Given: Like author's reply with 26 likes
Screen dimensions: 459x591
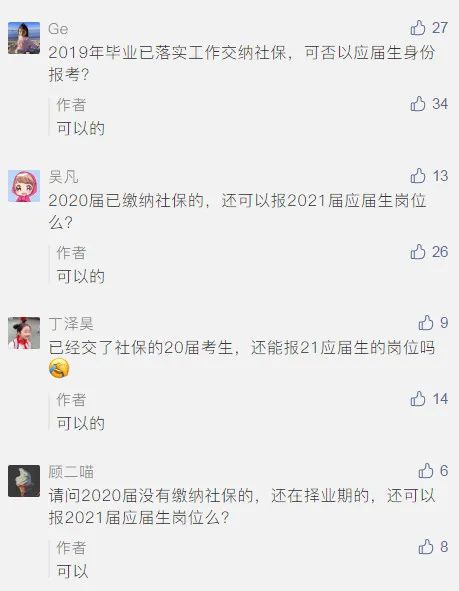Looking at the screenshot, I should pos(418,252).
